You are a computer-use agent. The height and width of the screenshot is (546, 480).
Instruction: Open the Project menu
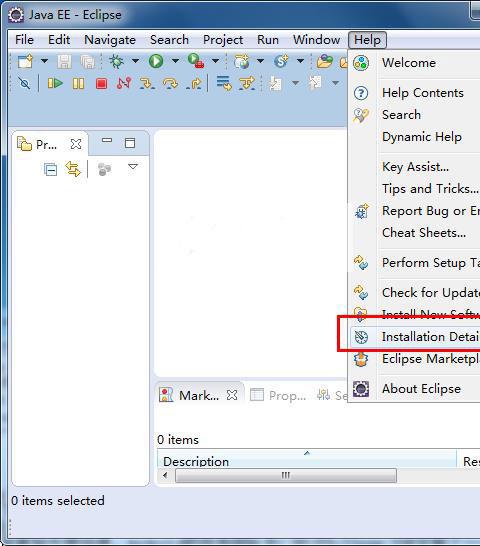(223, 40)
